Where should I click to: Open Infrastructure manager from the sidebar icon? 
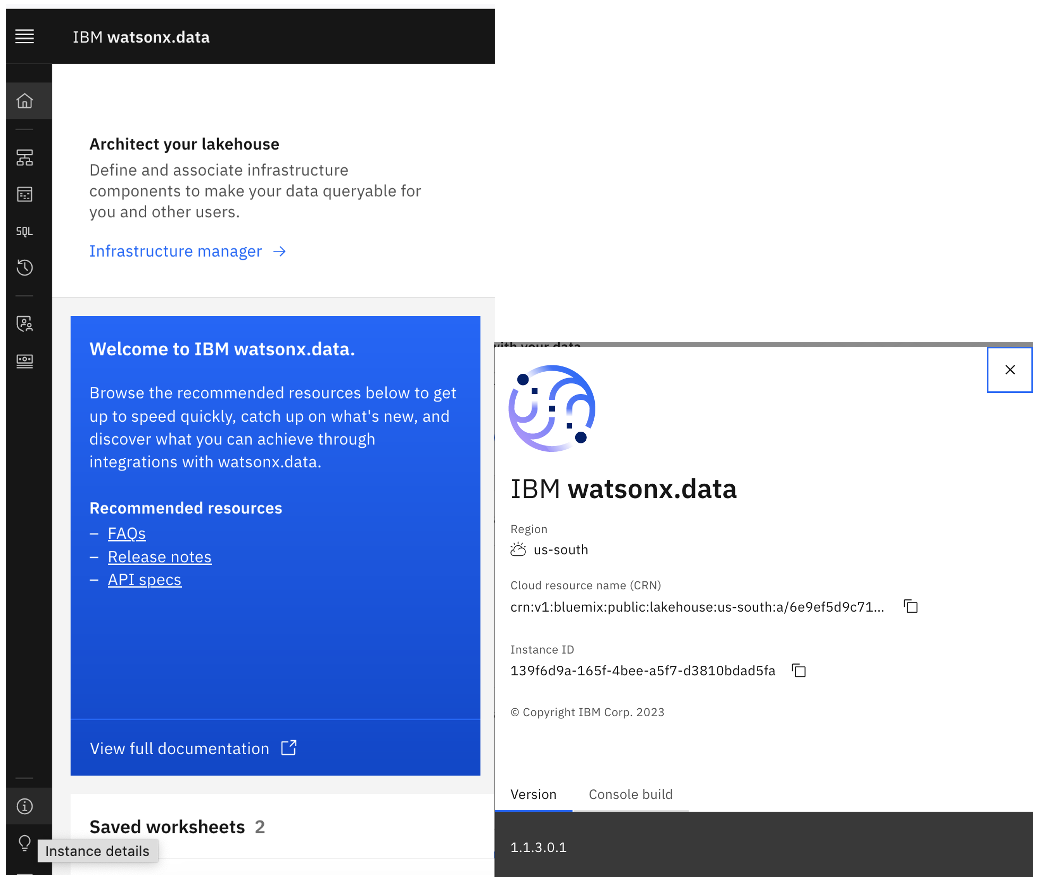25,158
